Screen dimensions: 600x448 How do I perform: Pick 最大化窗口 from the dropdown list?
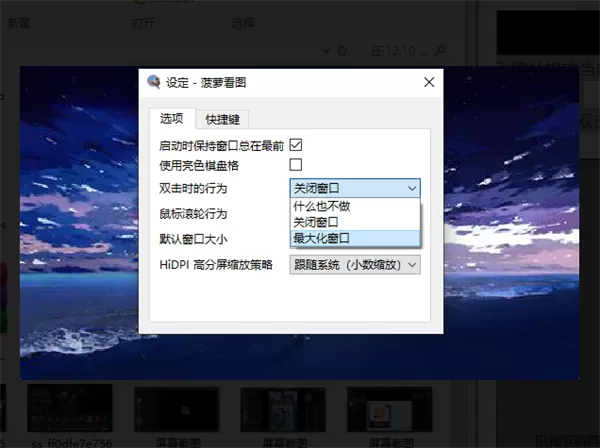point(355,238)
